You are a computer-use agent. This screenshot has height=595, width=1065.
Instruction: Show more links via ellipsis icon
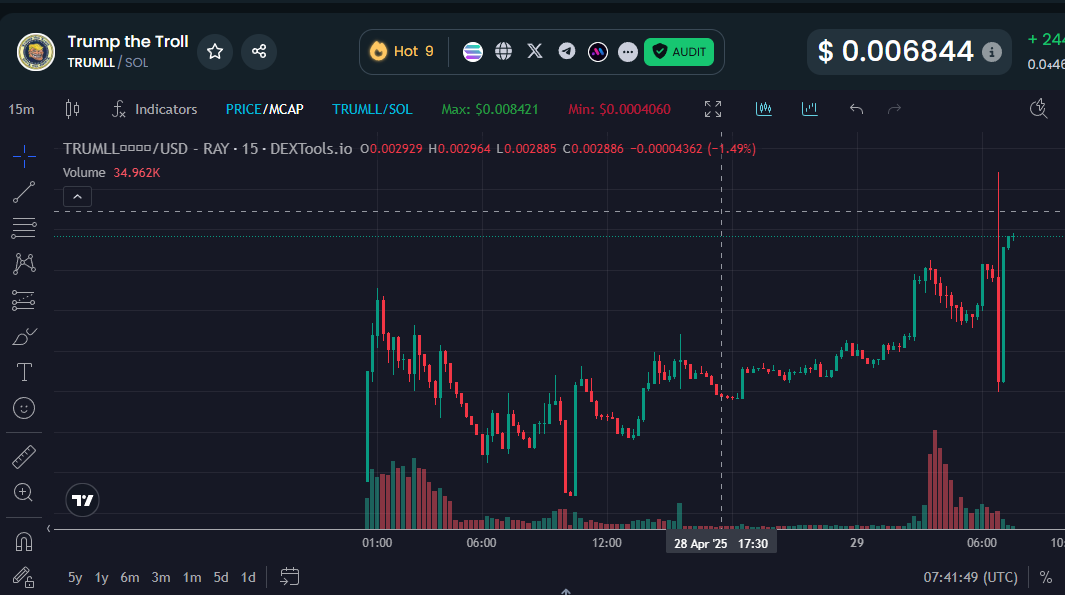[x=628, y=52]
